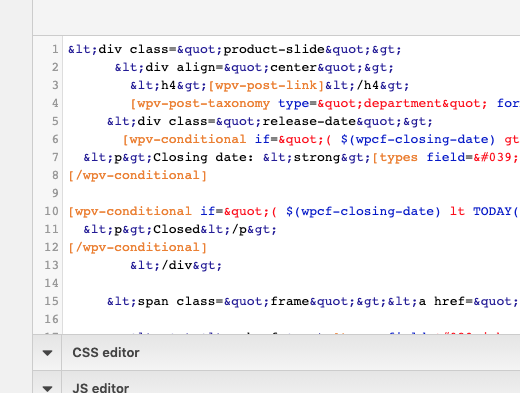Click line 2 align center div code

[x=254, y=68]
